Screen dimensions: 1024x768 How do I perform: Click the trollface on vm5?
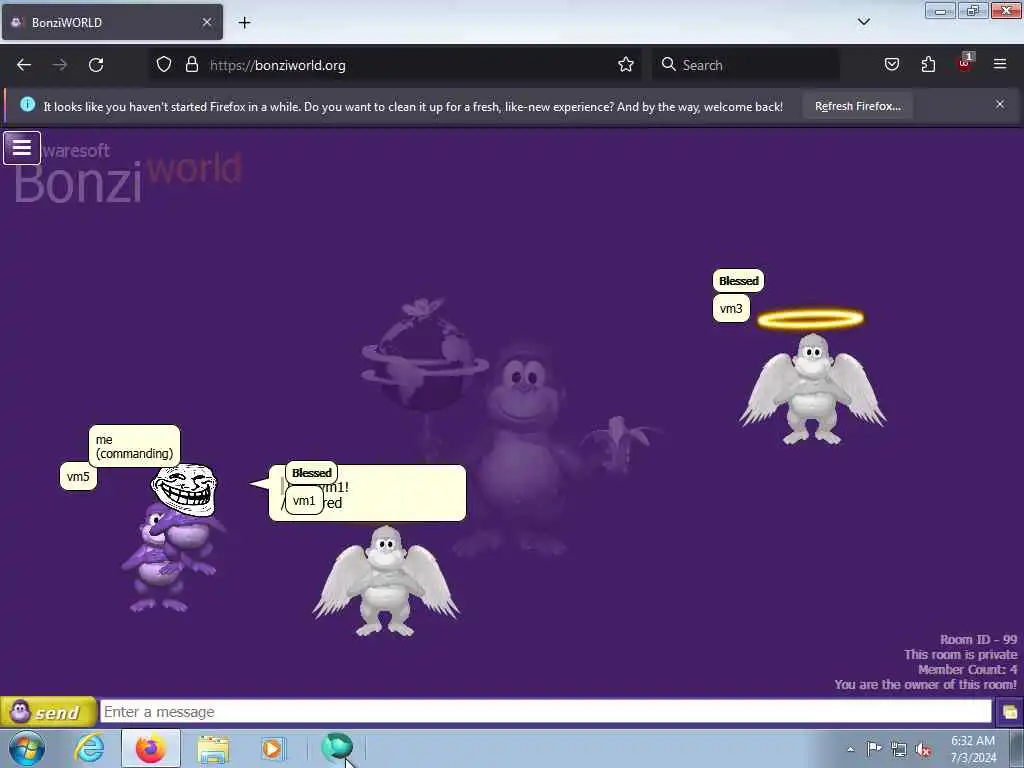click(184, 489)
